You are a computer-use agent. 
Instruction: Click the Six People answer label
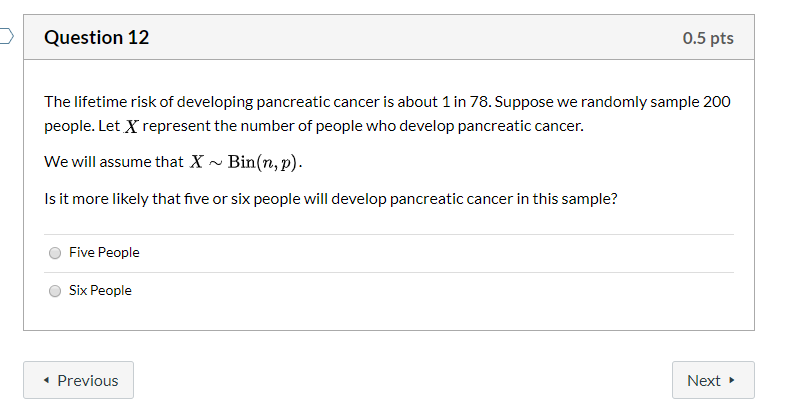100,290
